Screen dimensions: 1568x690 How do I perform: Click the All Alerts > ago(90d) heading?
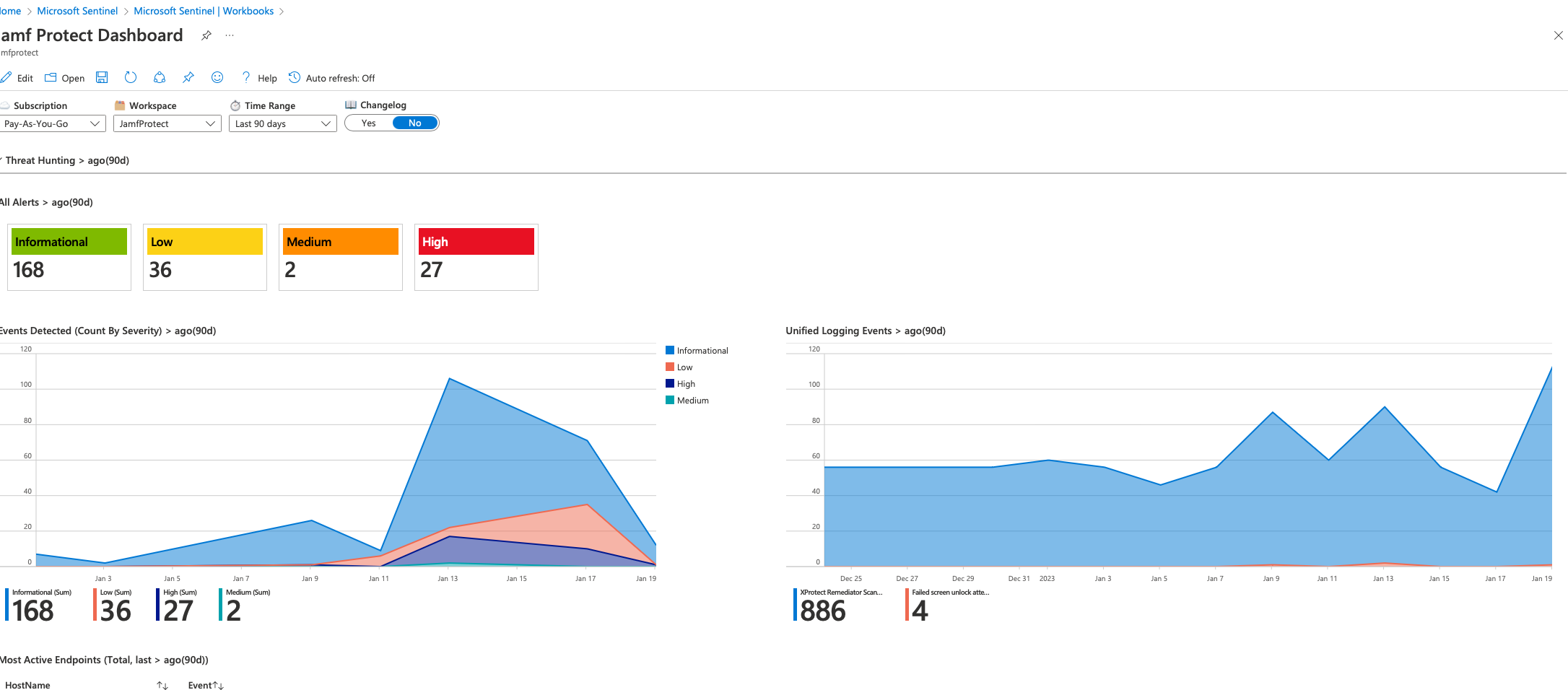pyautogui.click(x=46, y=202)
